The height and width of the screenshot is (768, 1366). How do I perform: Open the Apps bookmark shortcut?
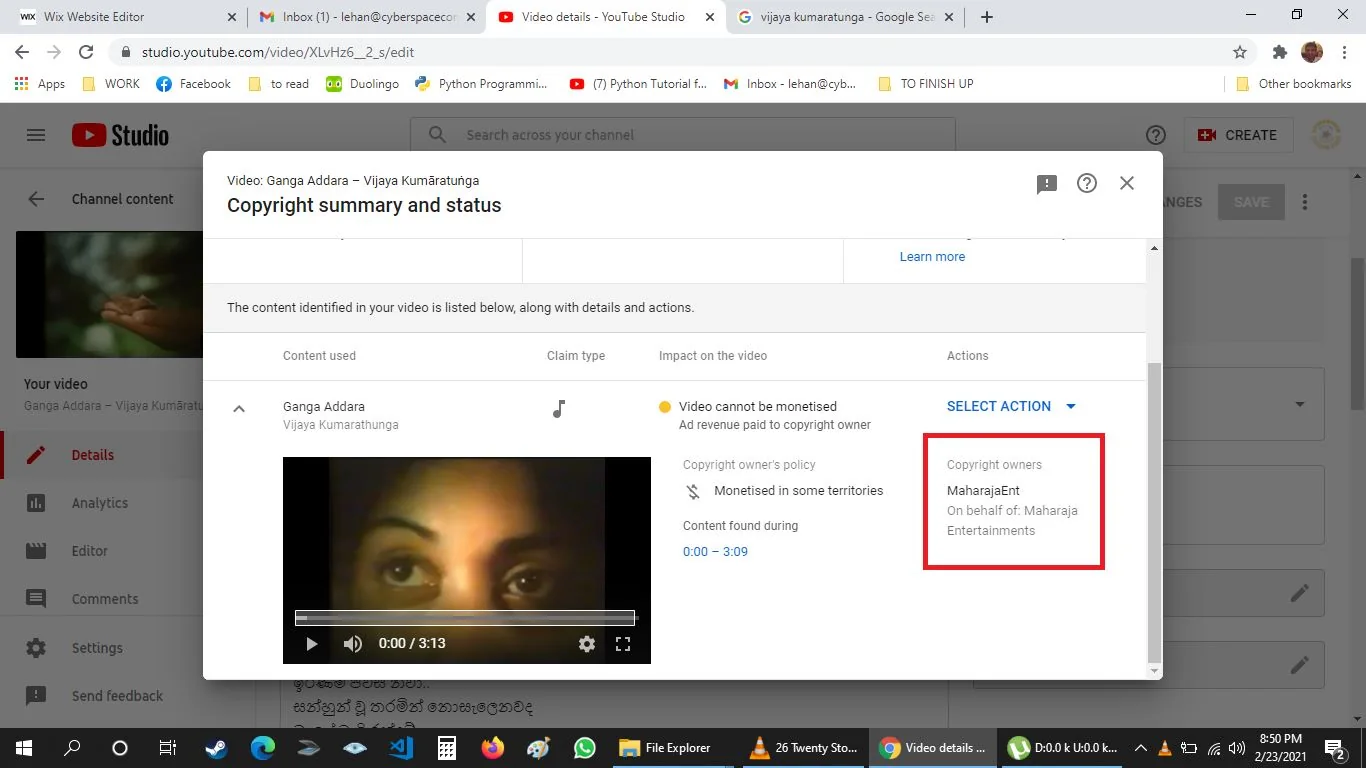coord(40,84)
